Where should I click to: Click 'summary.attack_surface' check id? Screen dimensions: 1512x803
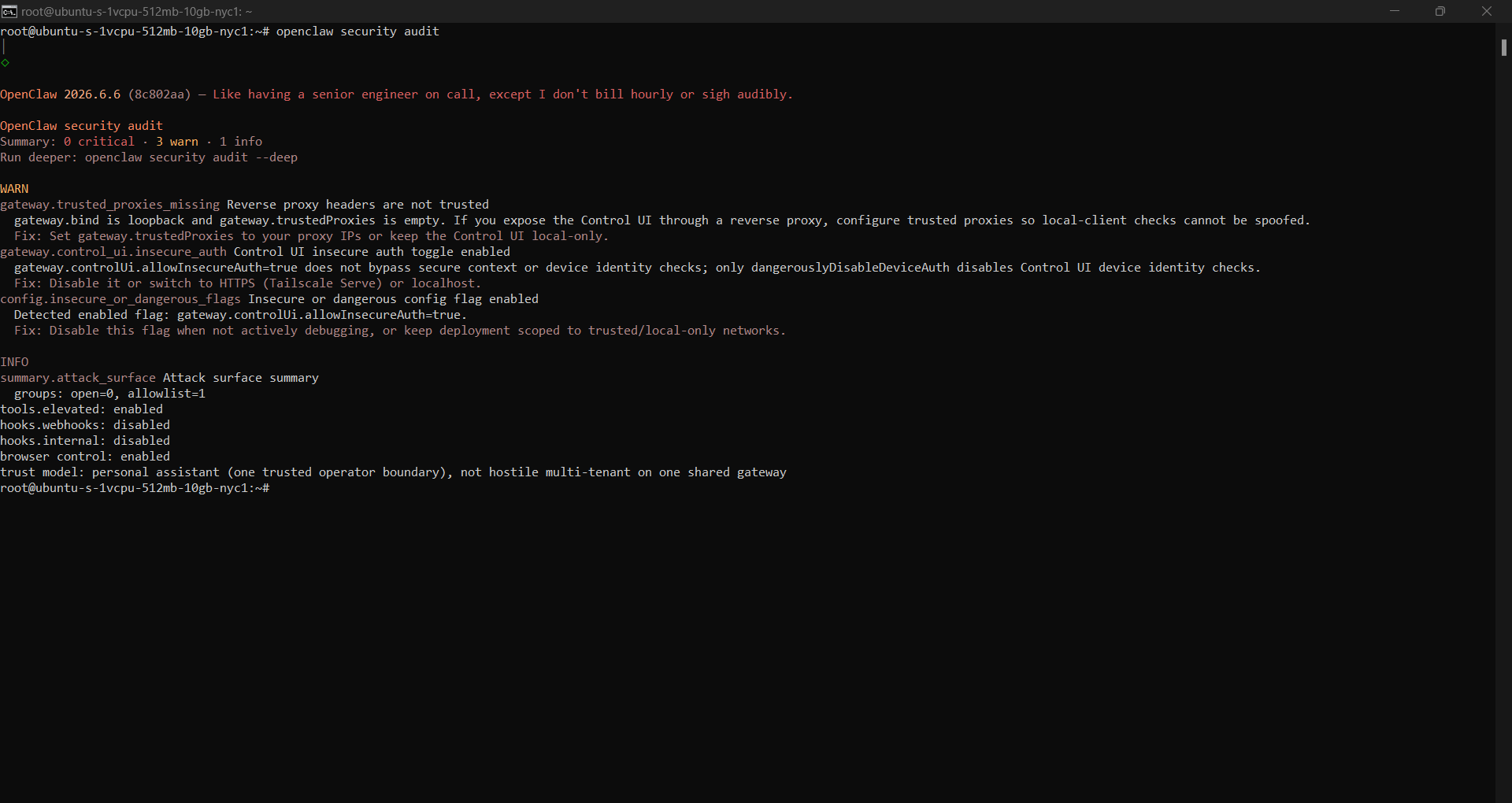(x=78, y=378)
